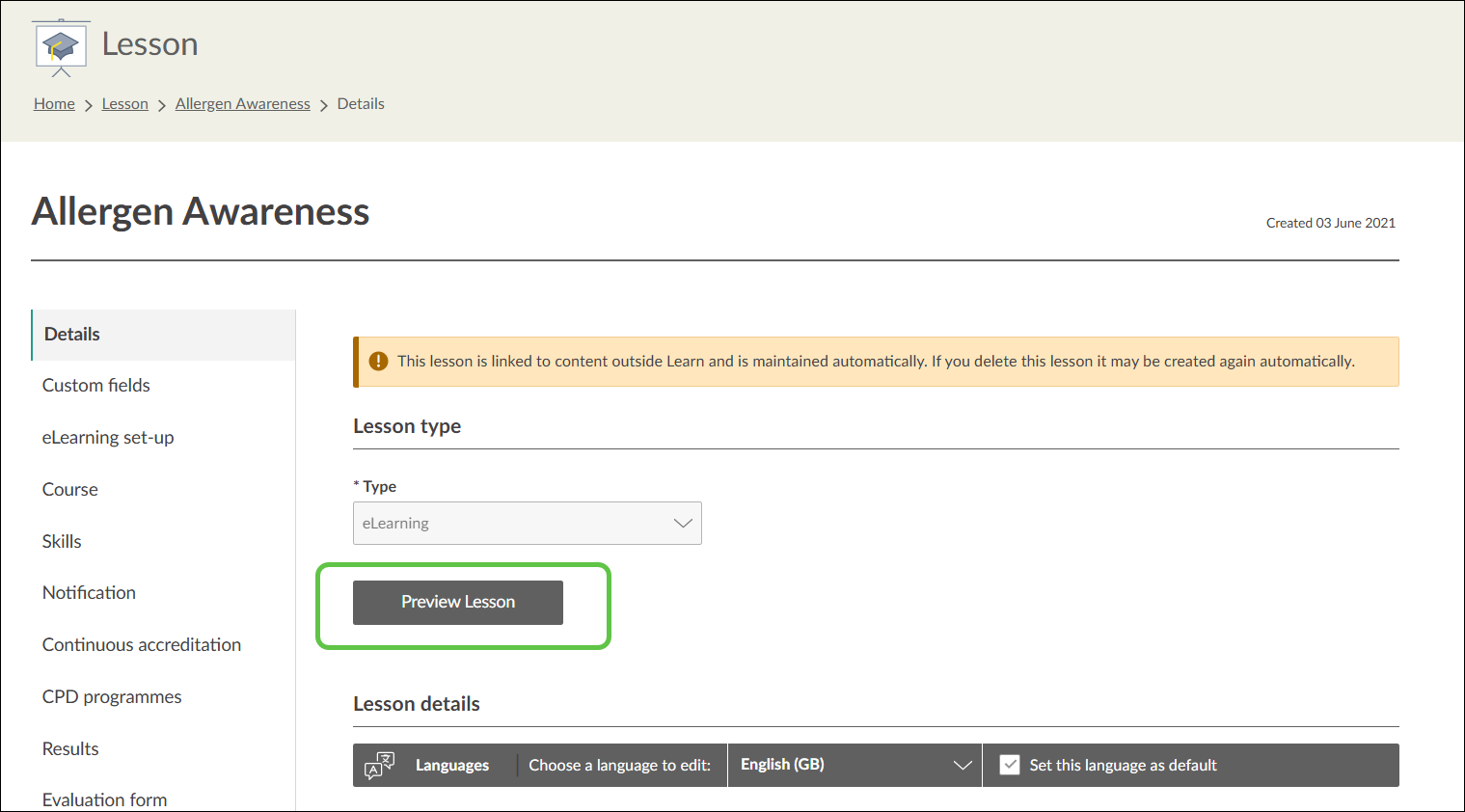Click the Preview Lesson button

(x=457, y=603)
